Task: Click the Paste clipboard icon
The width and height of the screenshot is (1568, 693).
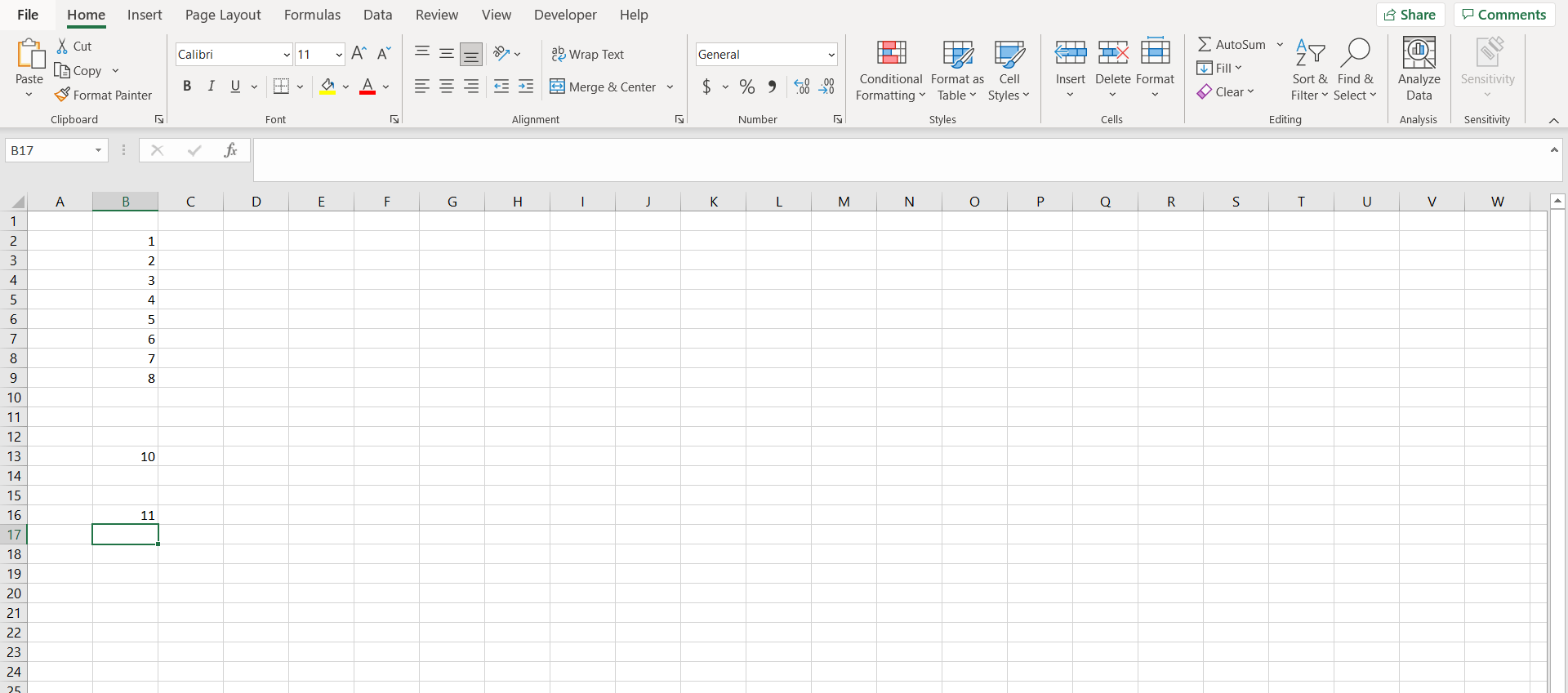Action: tap(30, 54)
